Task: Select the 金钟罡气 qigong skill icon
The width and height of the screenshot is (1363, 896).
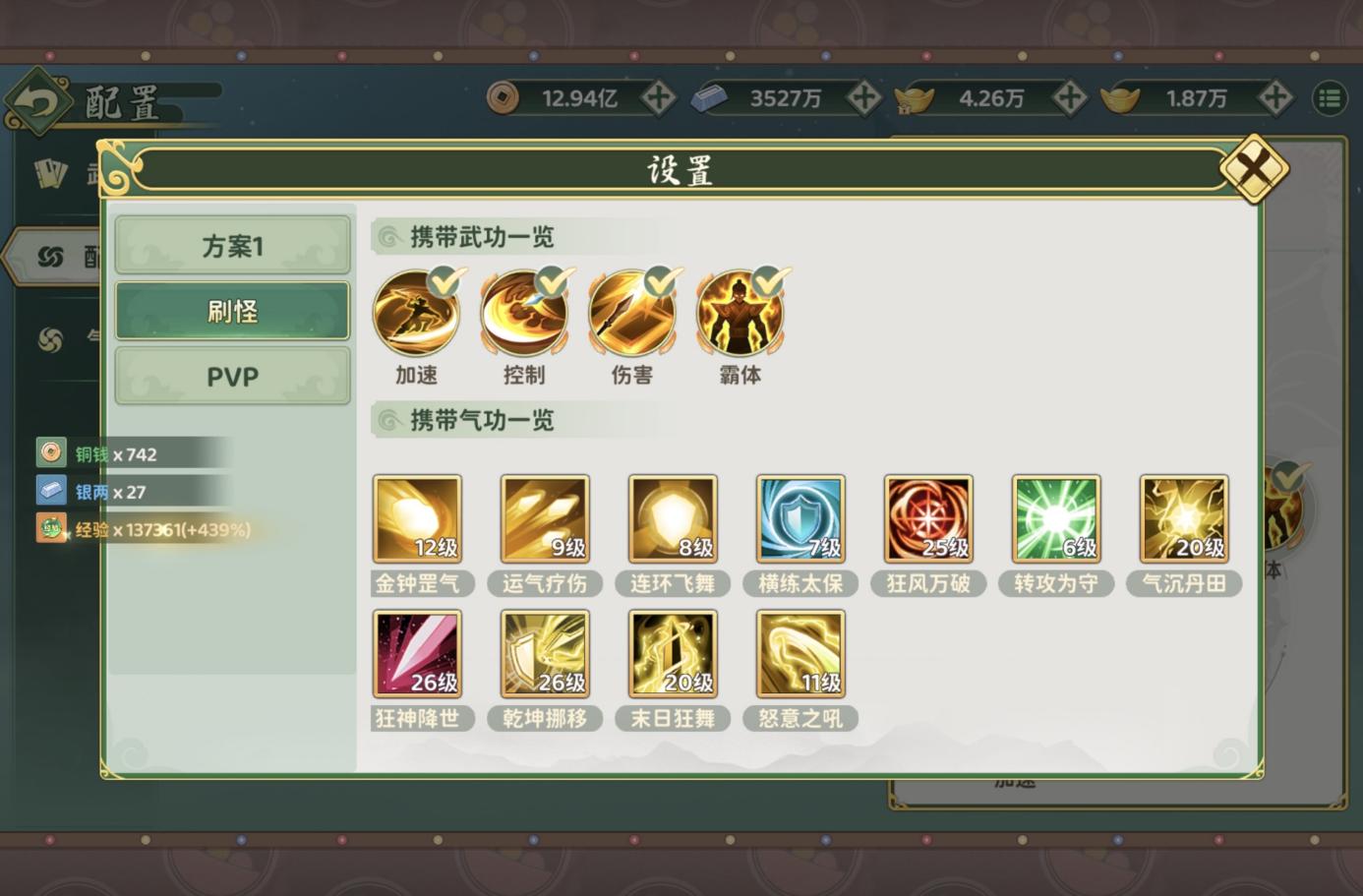Action: pyautogui.click(x=417, y=520)
